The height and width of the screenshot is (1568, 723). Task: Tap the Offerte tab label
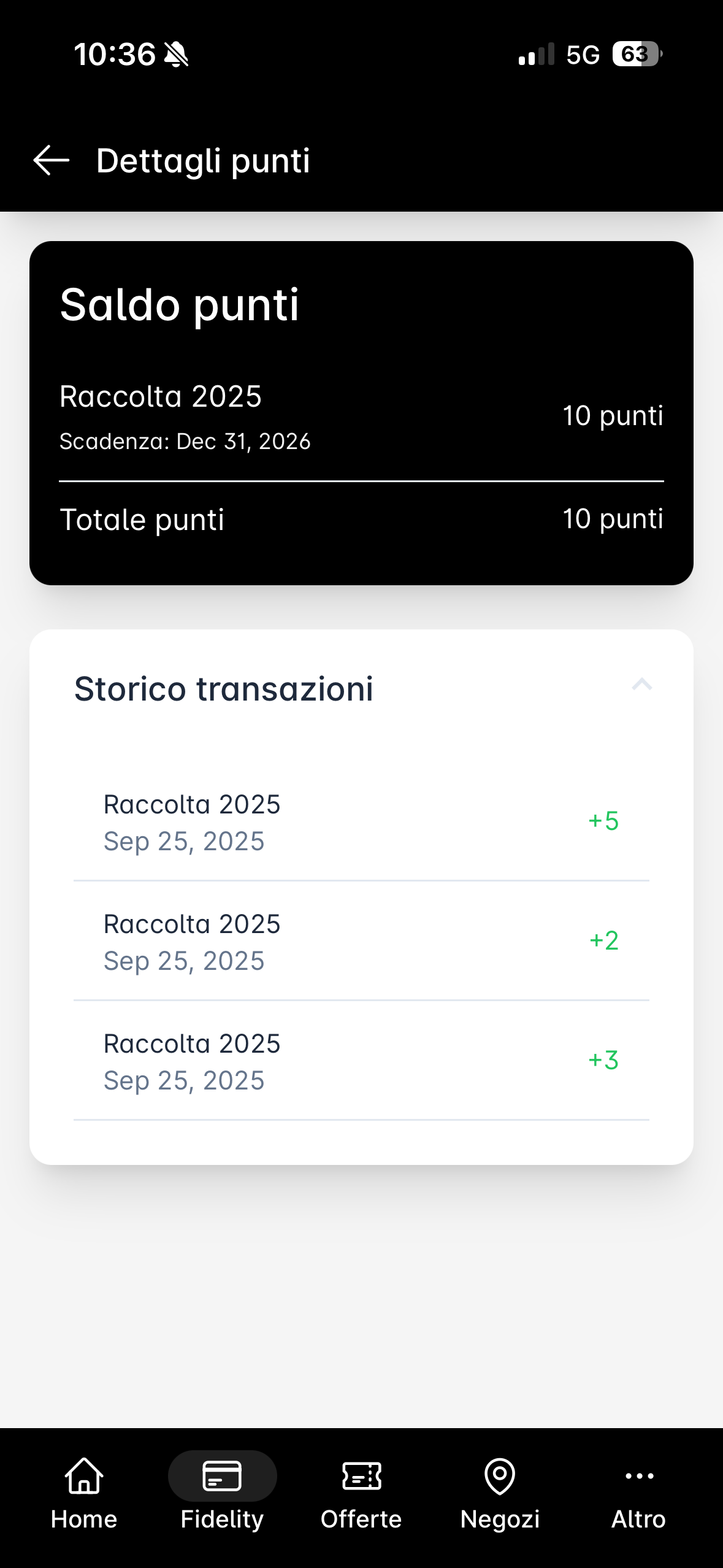coord(361,1520)
